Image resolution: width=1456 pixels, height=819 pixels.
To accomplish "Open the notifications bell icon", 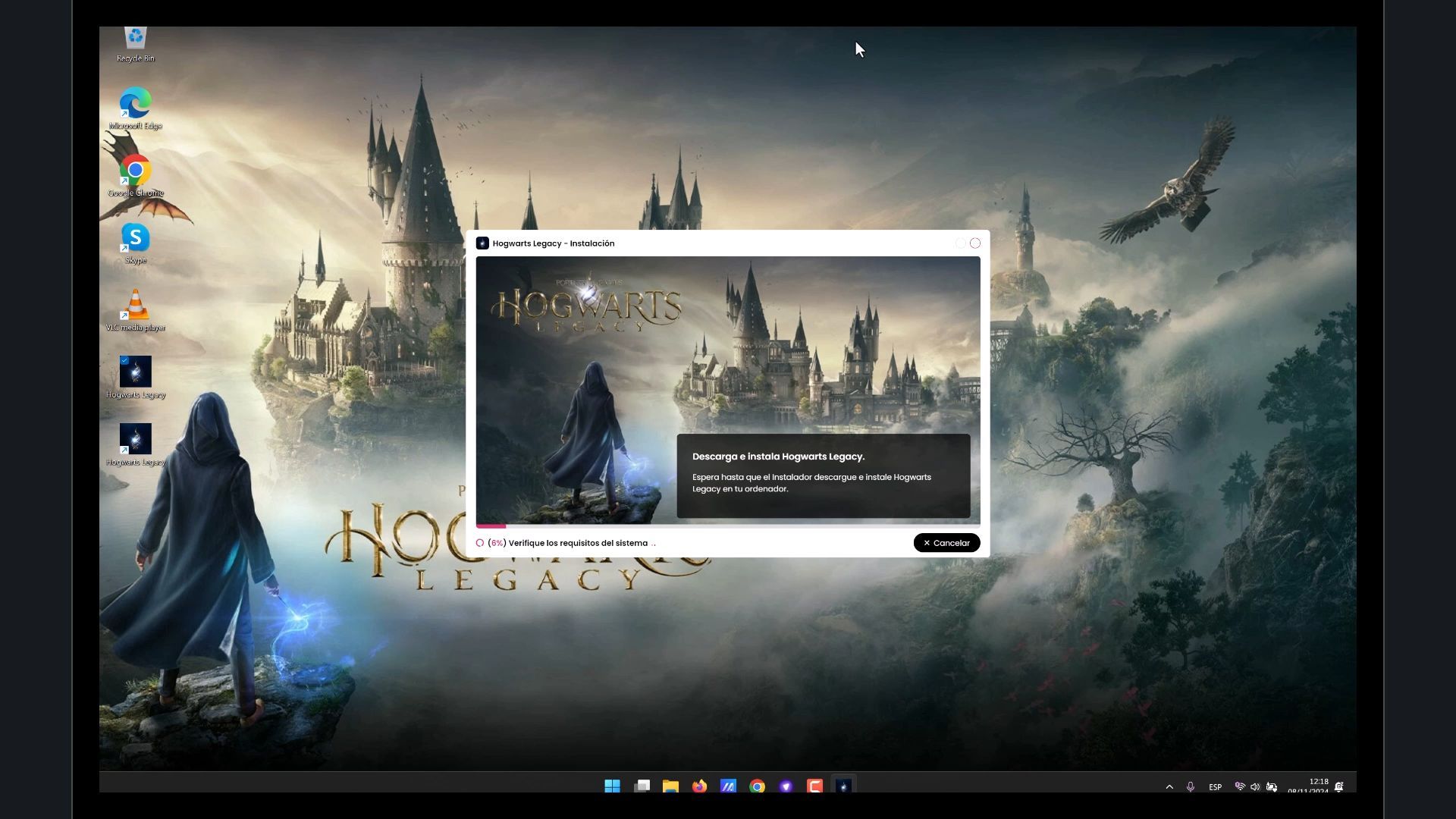I will tap(1339, 786).
